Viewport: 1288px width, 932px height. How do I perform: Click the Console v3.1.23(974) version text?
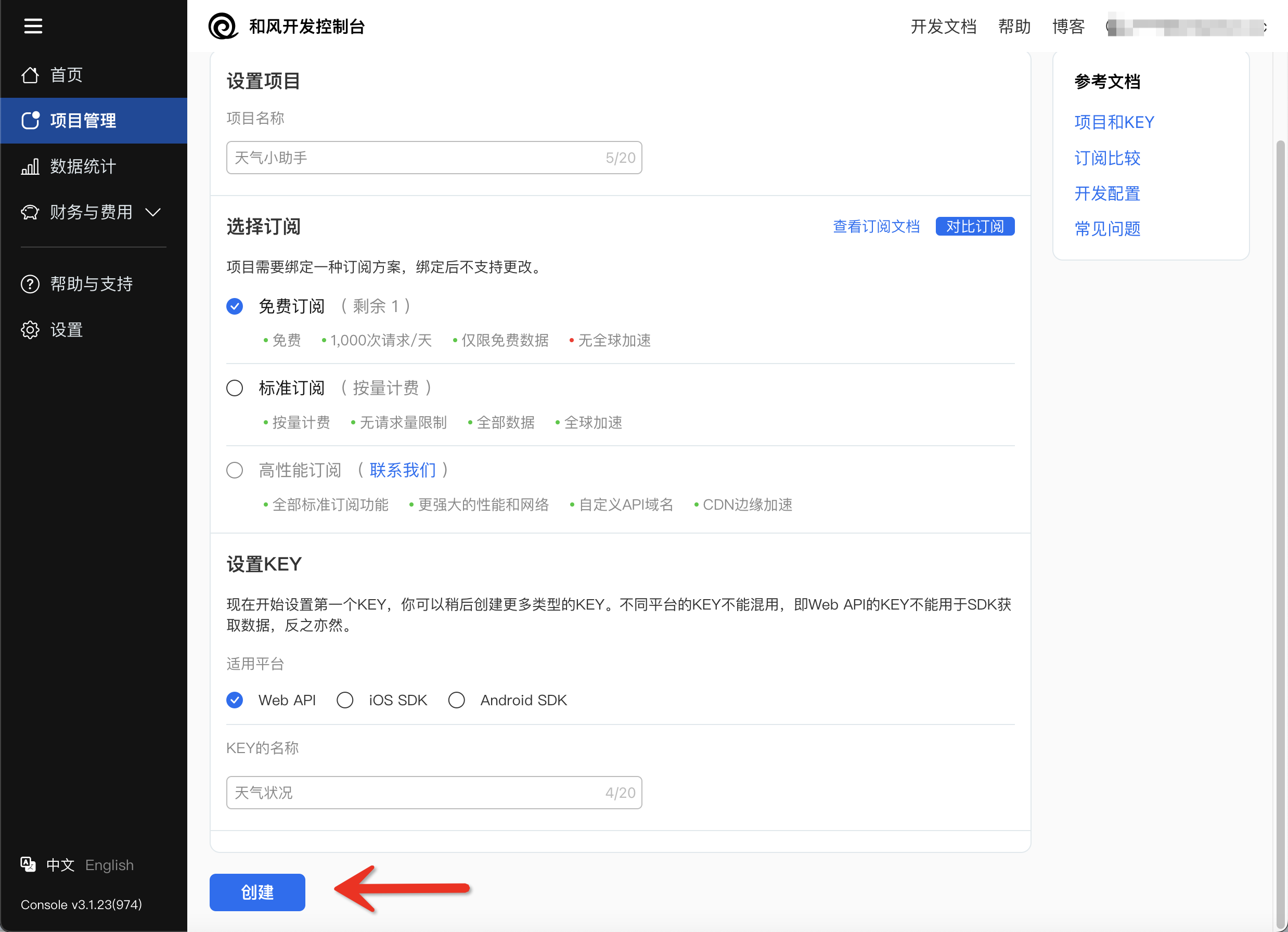(x=81, y=905)
